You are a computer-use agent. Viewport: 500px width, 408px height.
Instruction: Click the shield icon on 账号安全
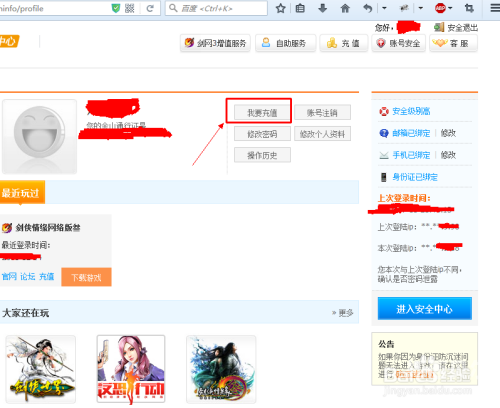click(x=381, y=43)
